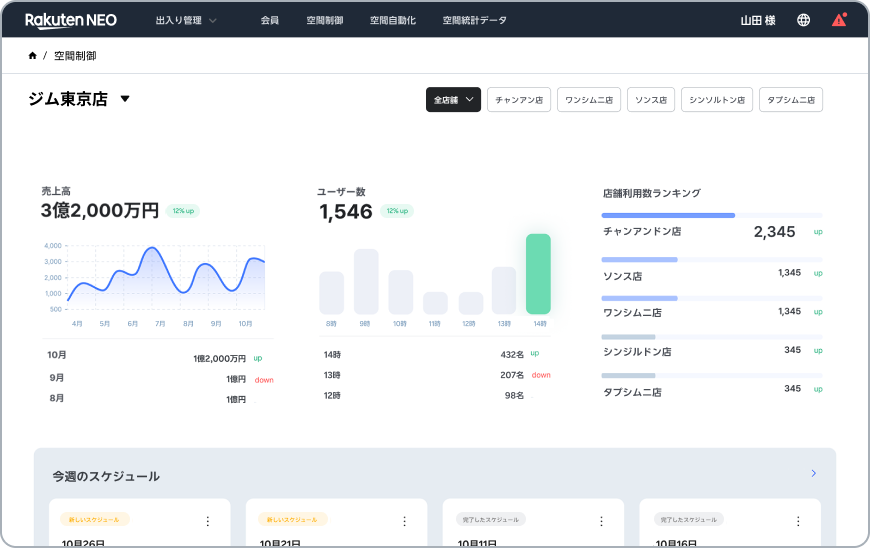Open the red alert warning icon
The height and width of the screenshot is (548, 870).
tap(838, 20)
